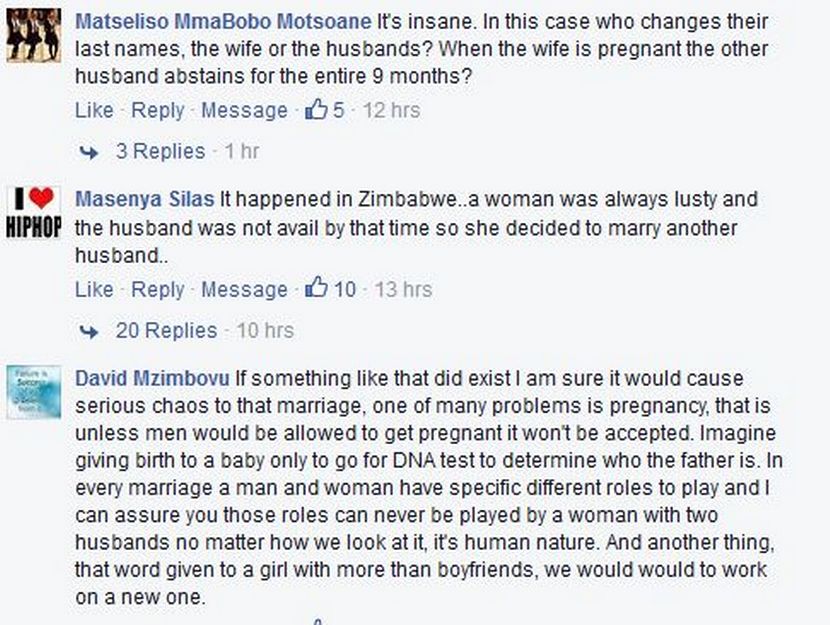The height and width of the screenshot is (625, 830).
Task: Visit Masenya Silas's profile name link
Action: coord(145,199)
